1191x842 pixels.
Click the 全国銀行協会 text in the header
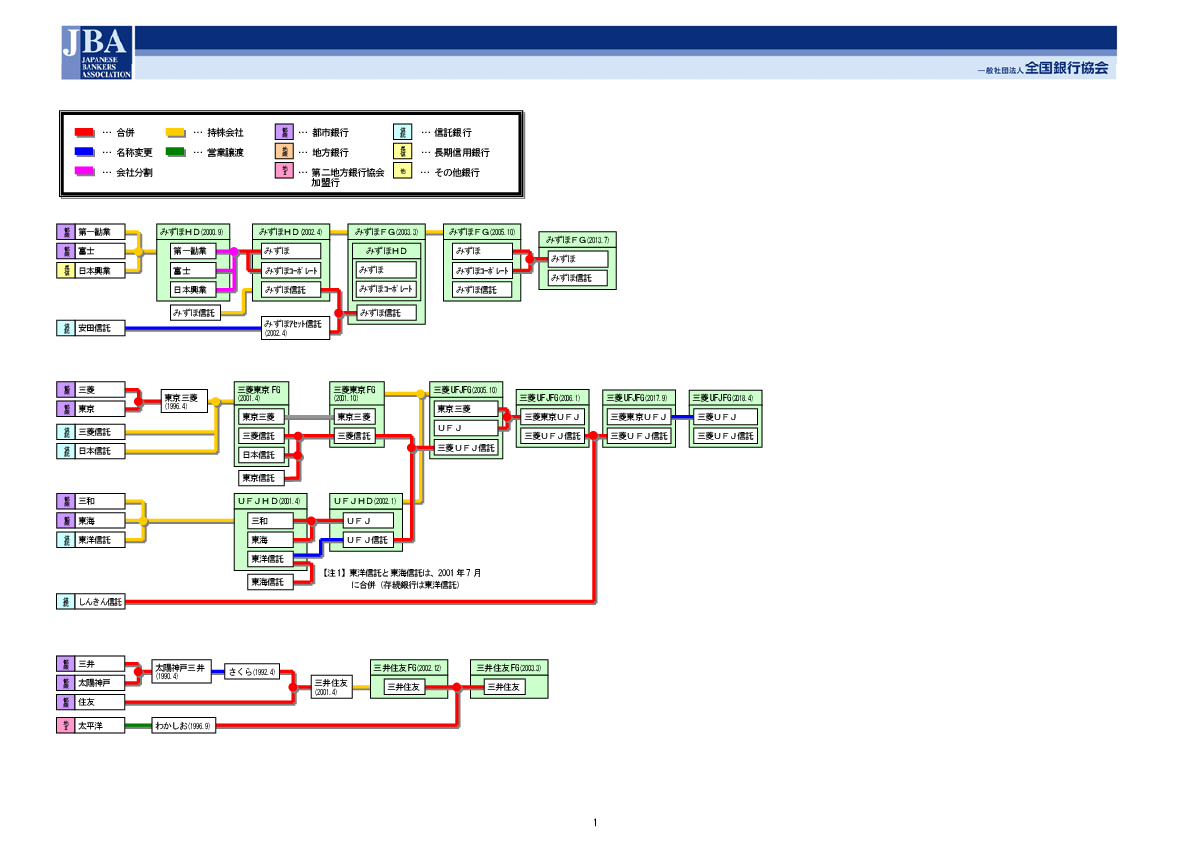pyautogui.click(x=1066, y=68)
